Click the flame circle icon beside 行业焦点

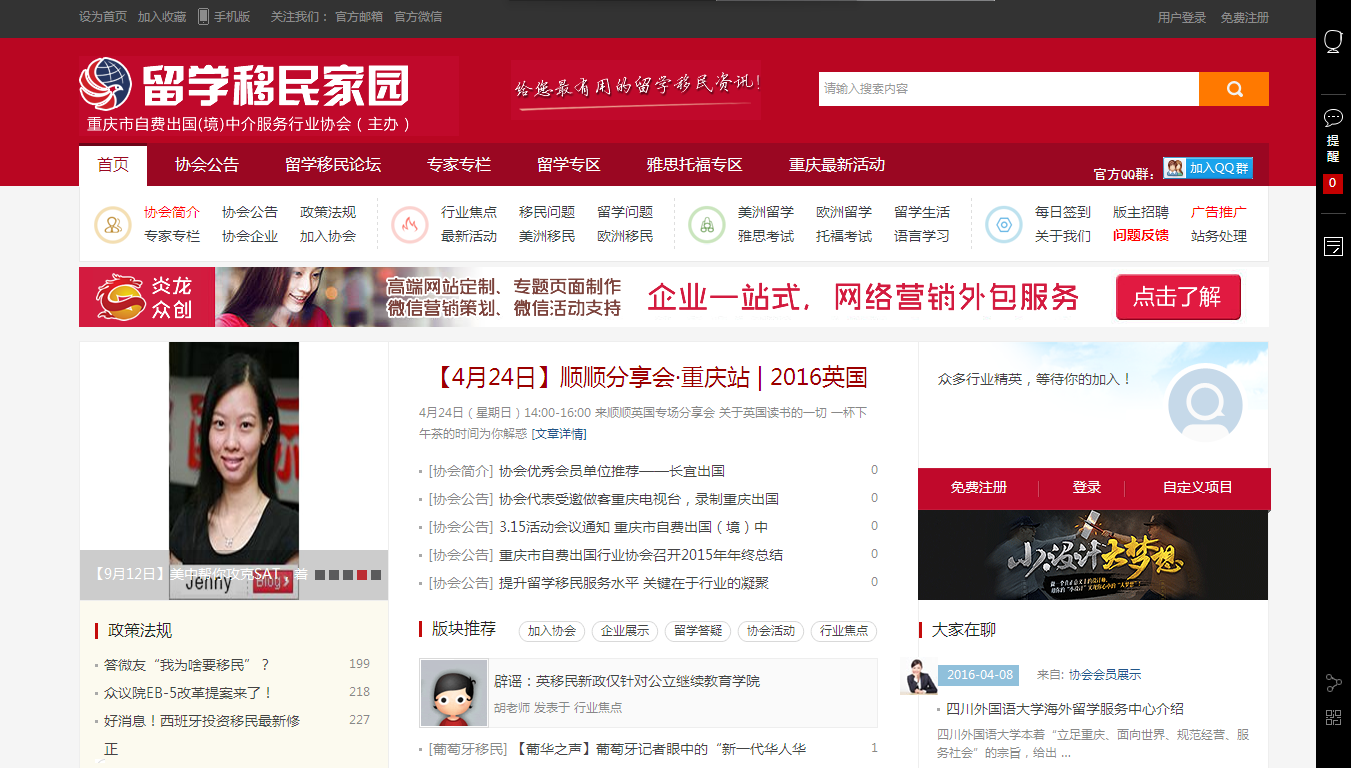(x=410, y=224)
